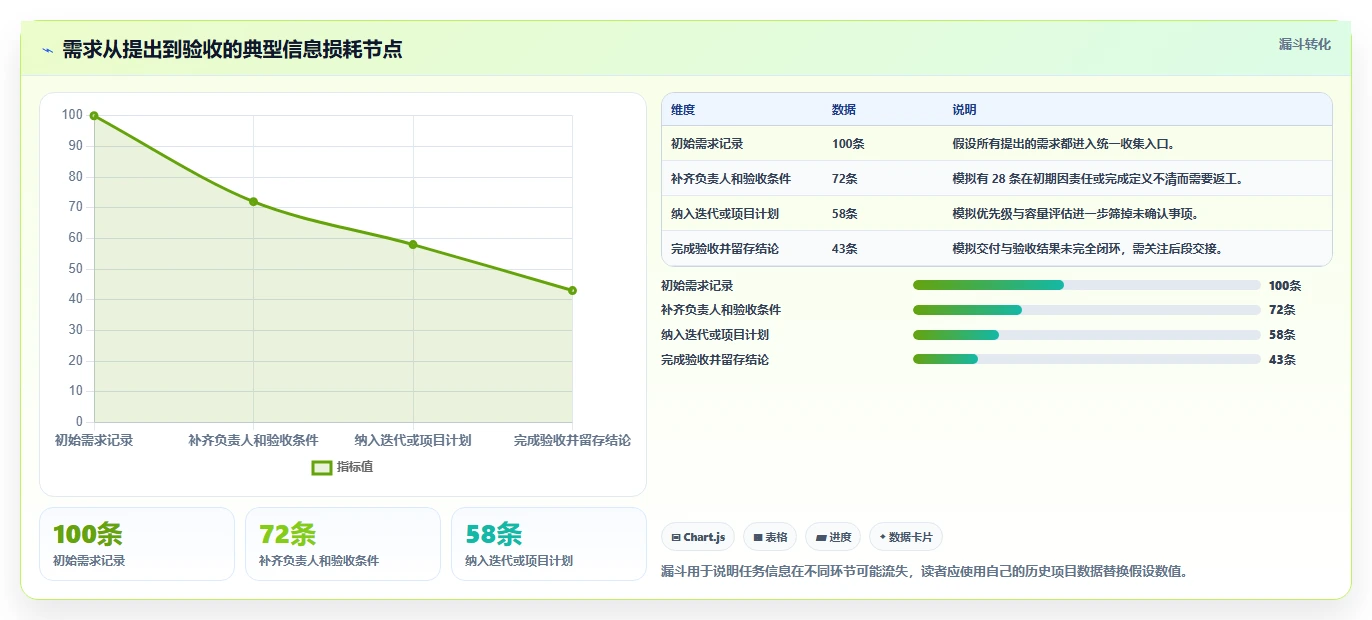The height and width of the screenshot is (620, 1372).
Task: Click the 100条 初始需求记录 stat card
Action: (x=137, y=544)
